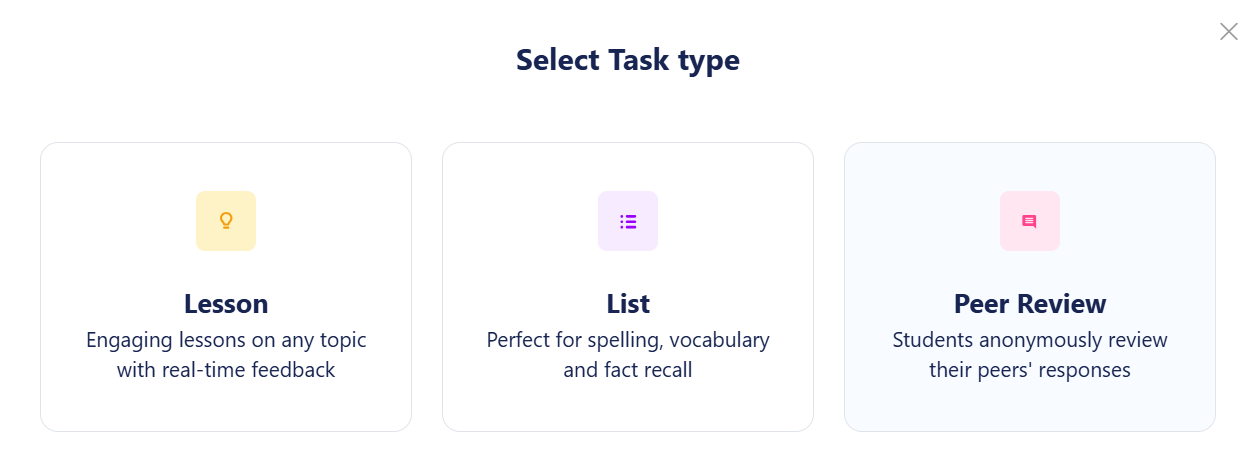
Task: Click 'Engaging lessons on any topic' text
Action: tap(226, 340)
